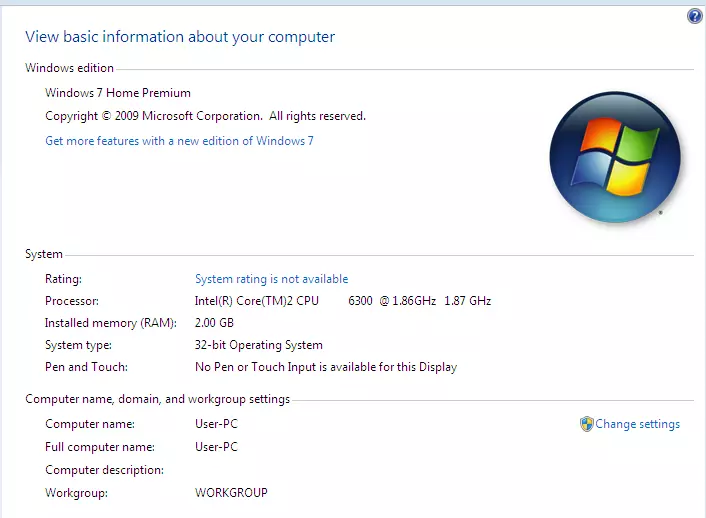Open 'Get more features with a new edition' link

(179, 141)
